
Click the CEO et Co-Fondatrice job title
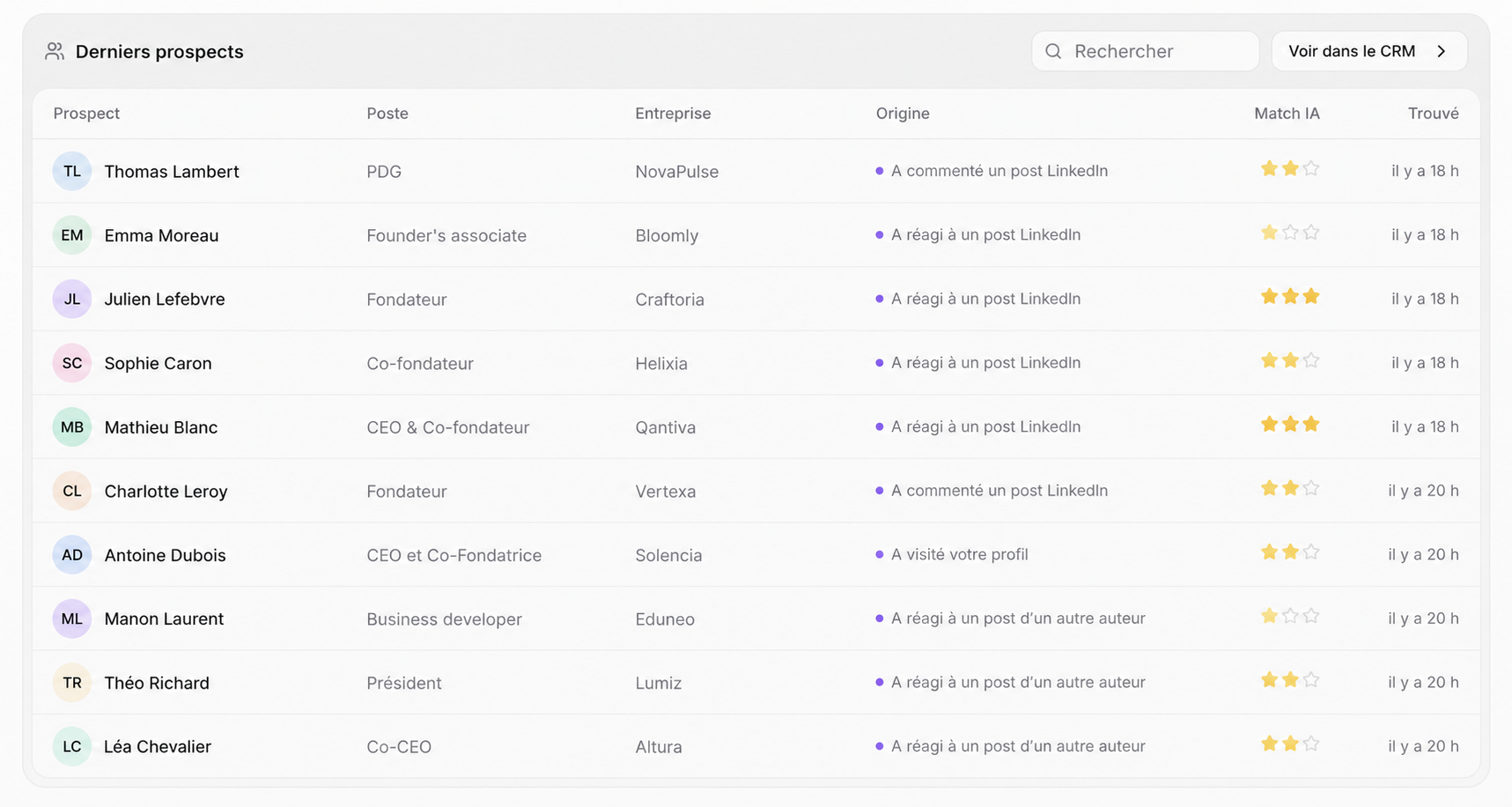click(454, 555)
